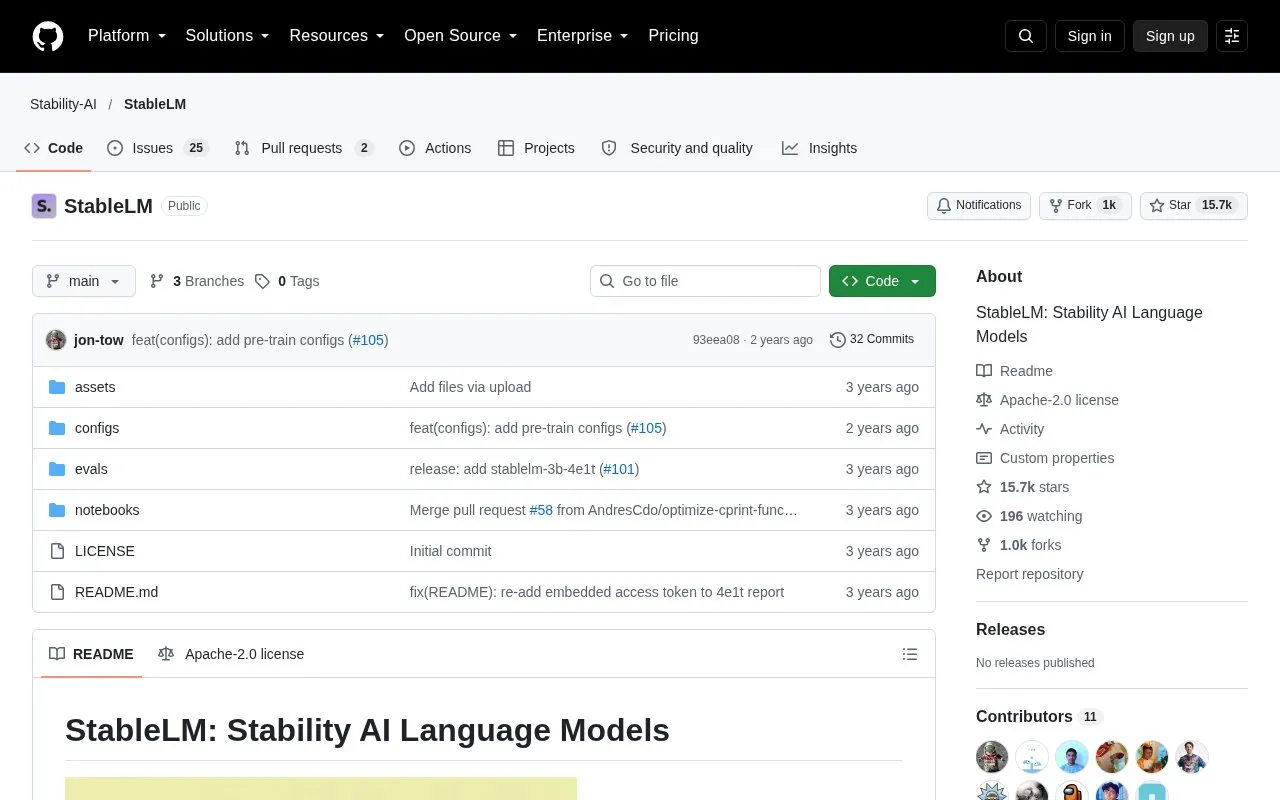Open the search magnifier button

(x=1026, y=36)
